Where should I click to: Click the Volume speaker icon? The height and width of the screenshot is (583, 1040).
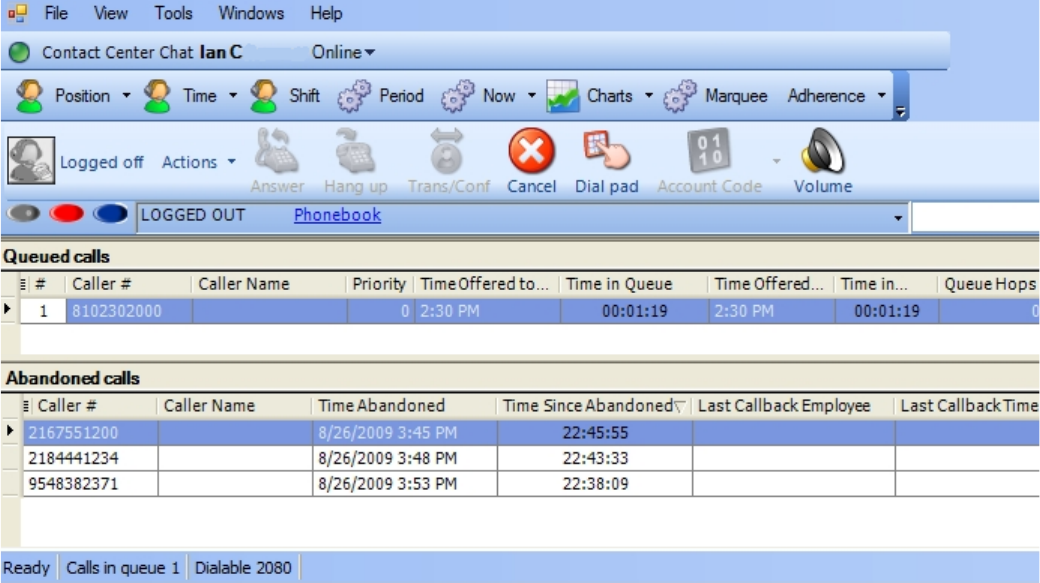822,154
